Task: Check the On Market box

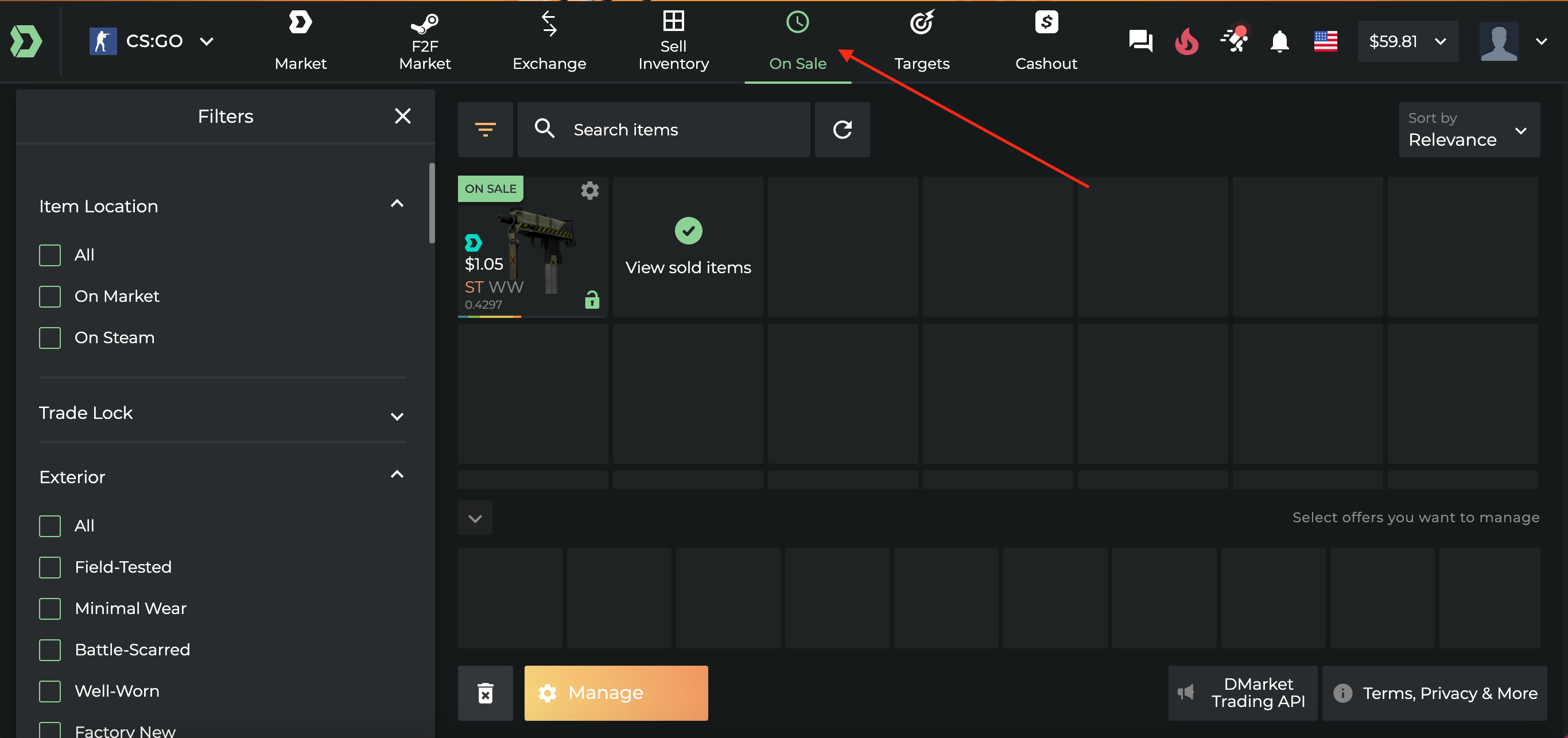Action: coord(50,296)
